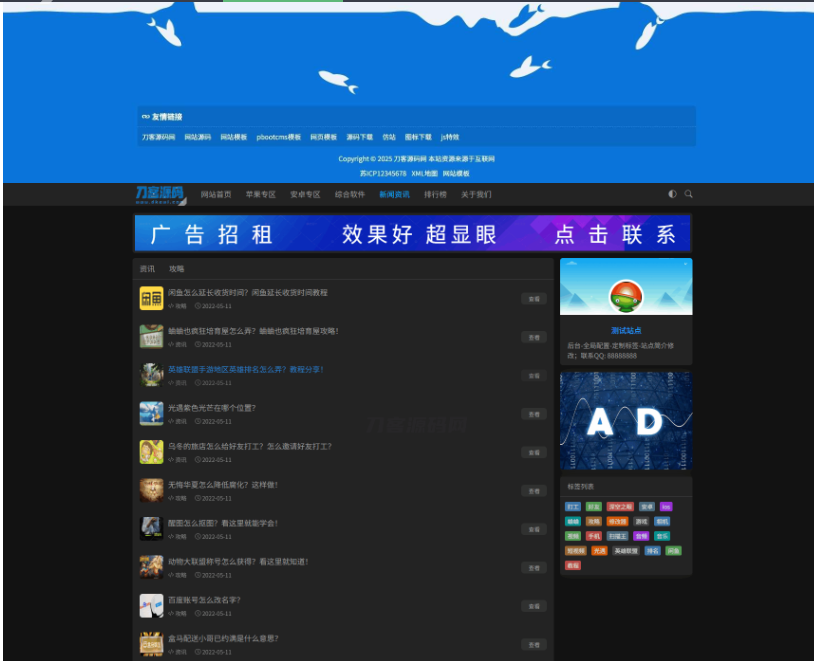The width and height of the screenshot is (814, 661).
Task: Click the 闲鱼 article thumbnail icon
Action: (x=151, y=298)
